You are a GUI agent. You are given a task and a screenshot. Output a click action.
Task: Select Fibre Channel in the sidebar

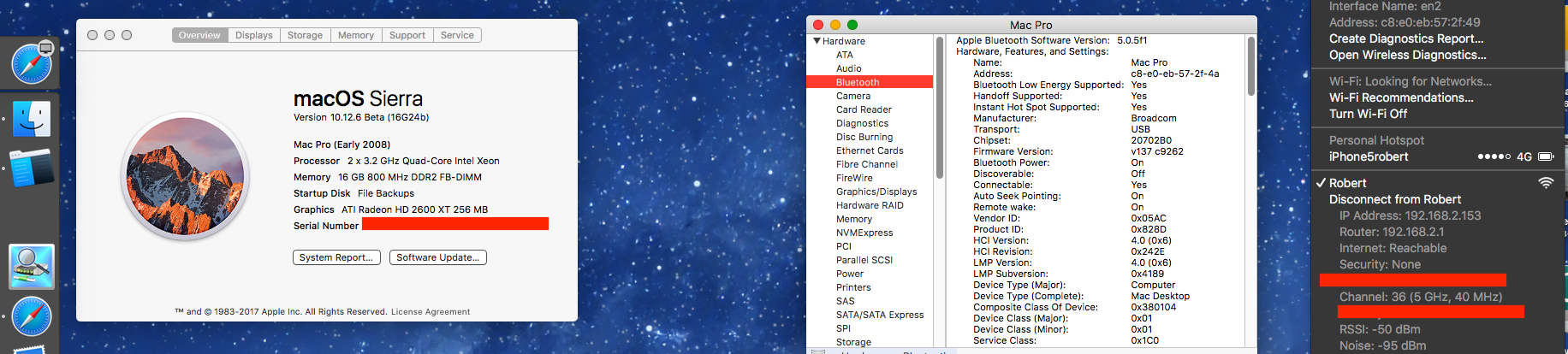[867, 164]
